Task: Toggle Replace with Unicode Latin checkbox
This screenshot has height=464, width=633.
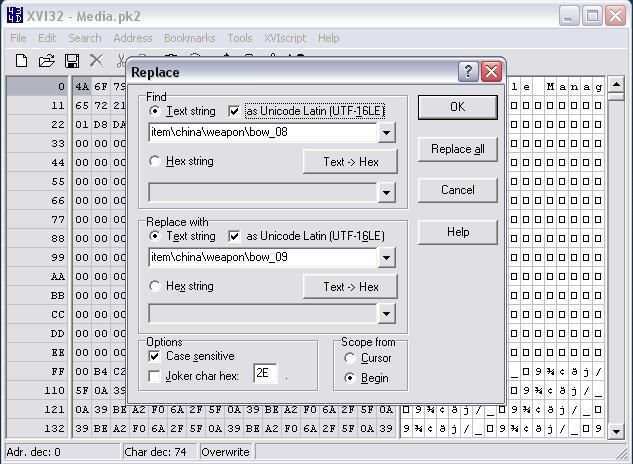Action: pyautogui.click(x=234, y=236)
